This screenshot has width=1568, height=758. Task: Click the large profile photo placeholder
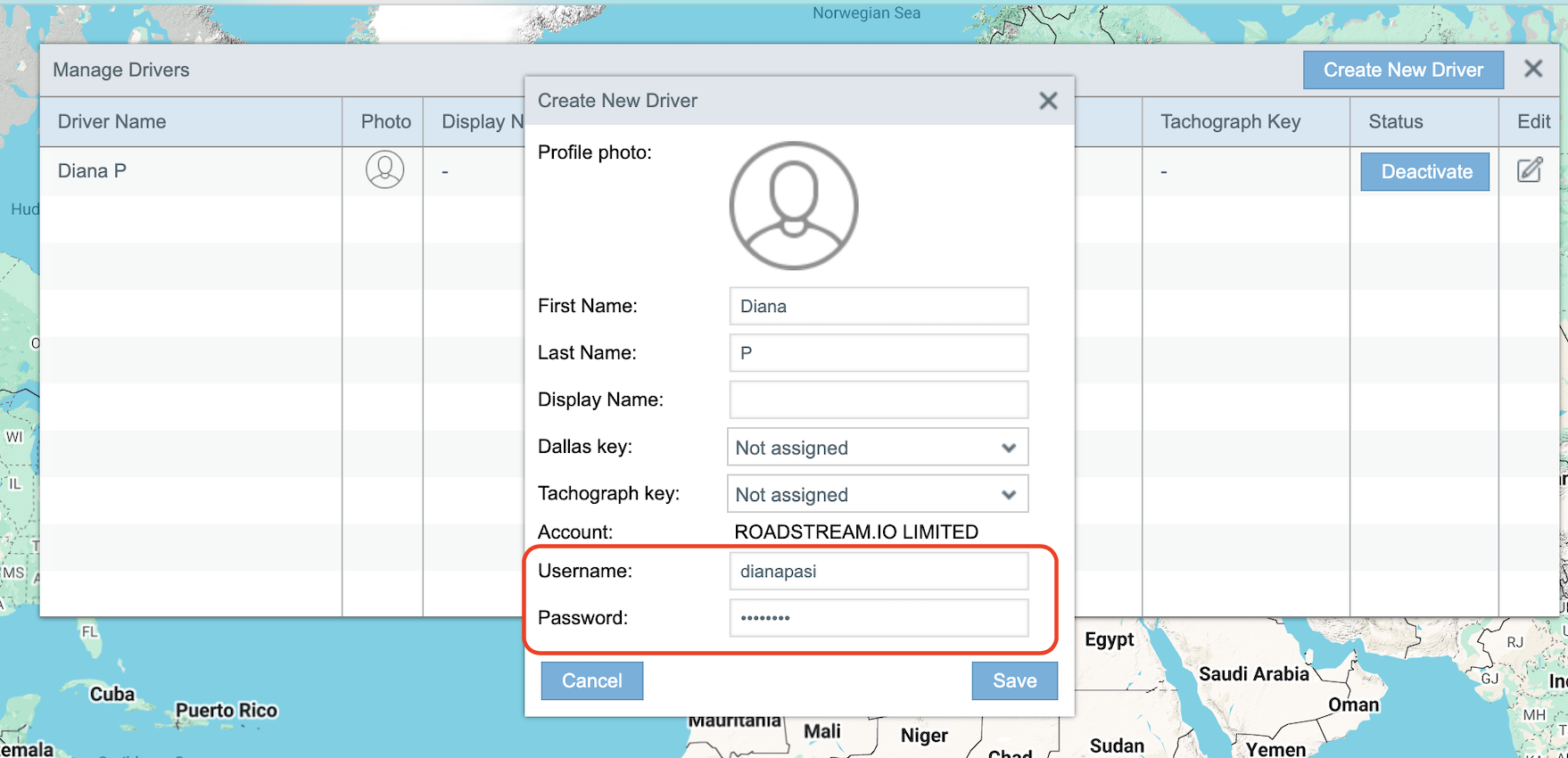point(793,206)
